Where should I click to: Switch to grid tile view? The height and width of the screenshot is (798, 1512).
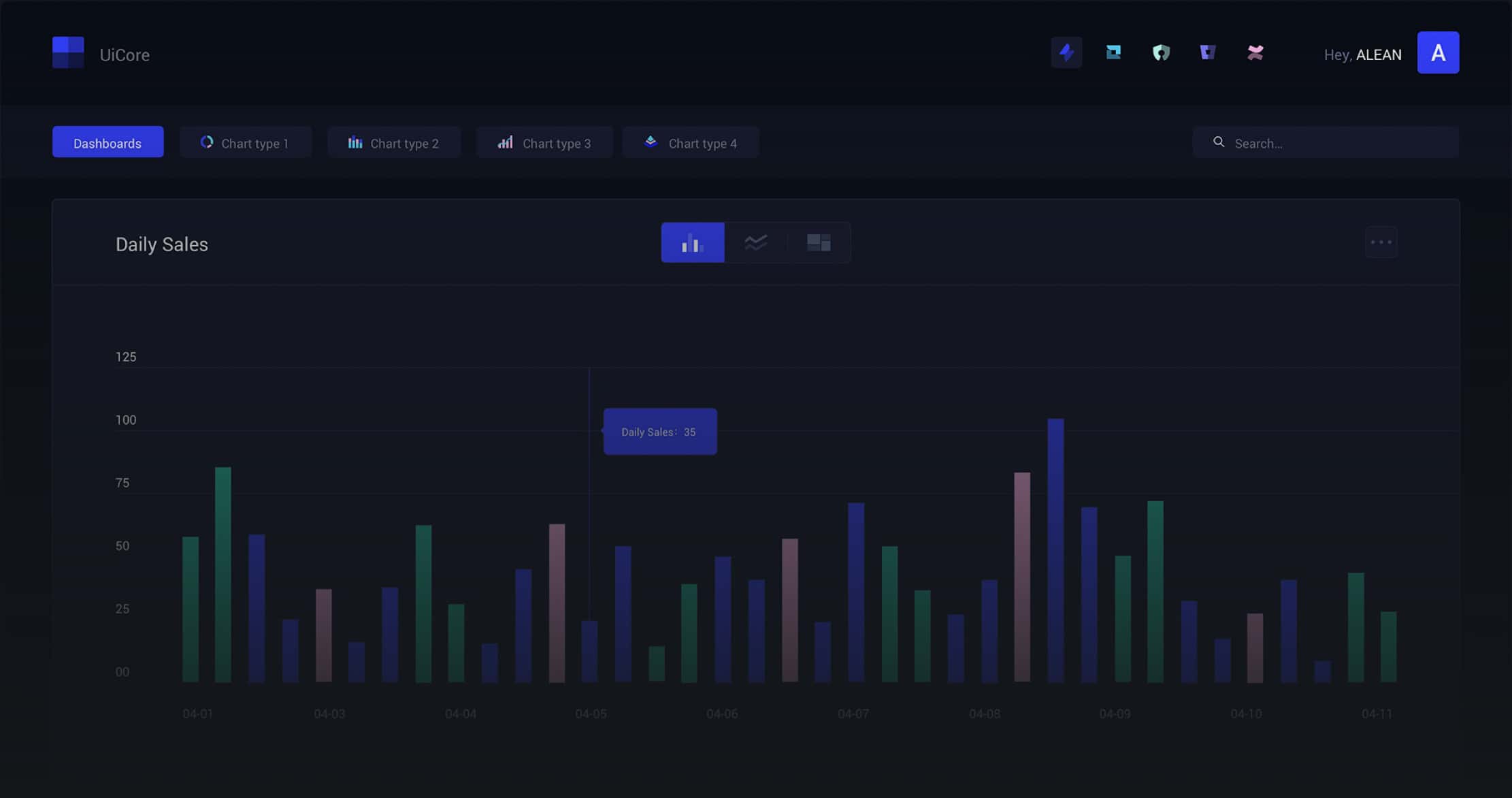819,242
